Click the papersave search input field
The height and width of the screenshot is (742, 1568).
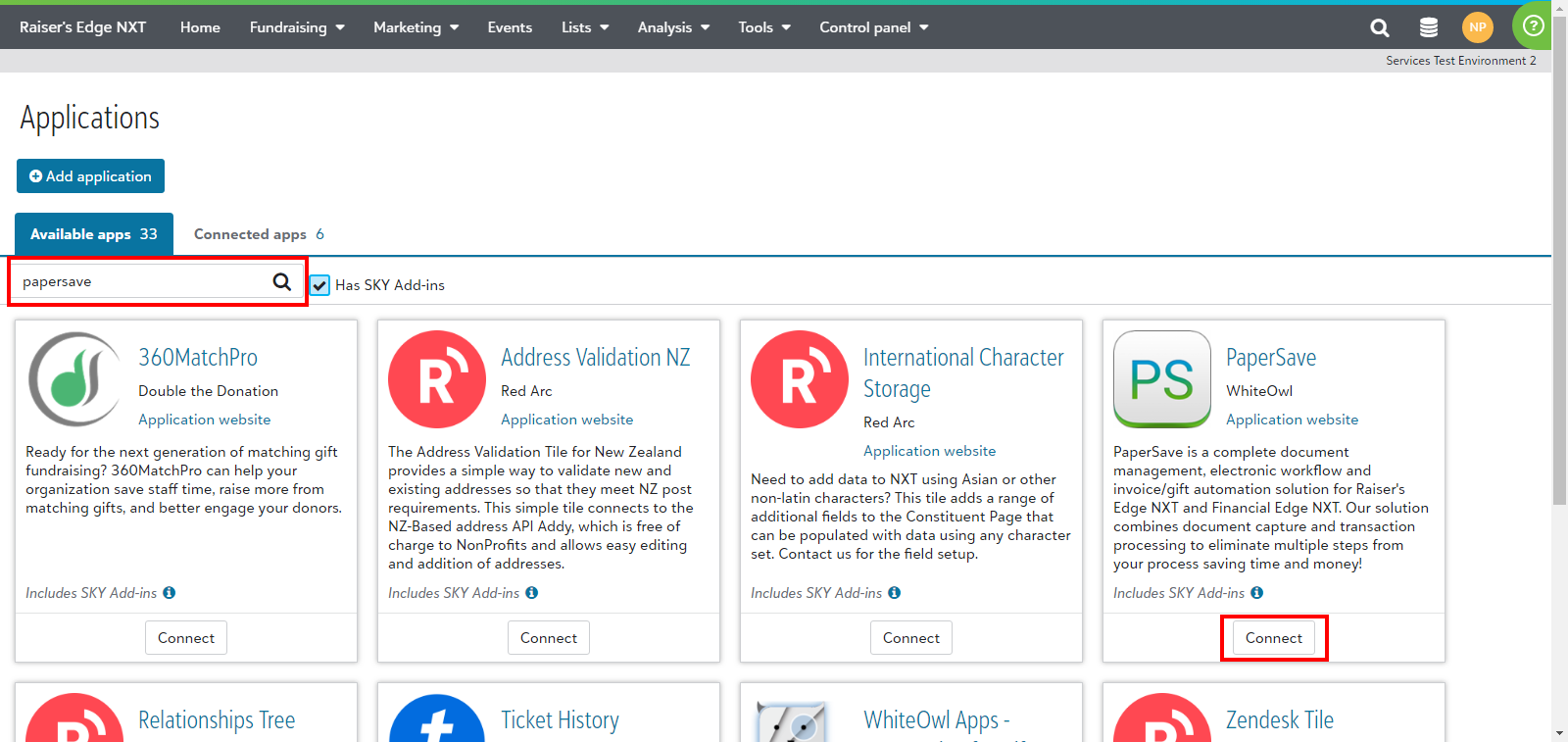(142, 282)
